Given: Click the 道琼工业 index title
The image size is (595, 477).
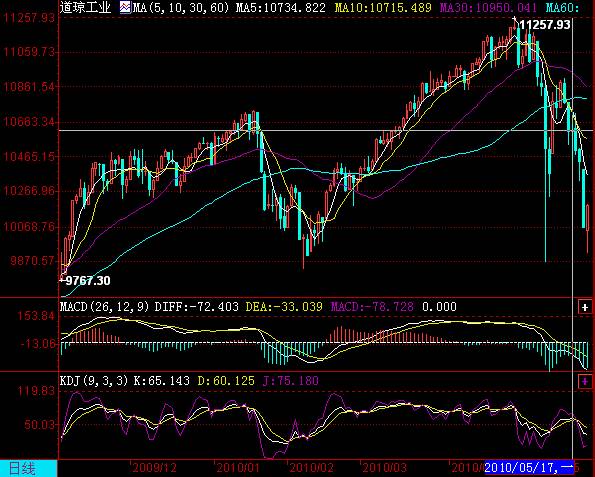Looking at the screenshot, I should point(85,7).
